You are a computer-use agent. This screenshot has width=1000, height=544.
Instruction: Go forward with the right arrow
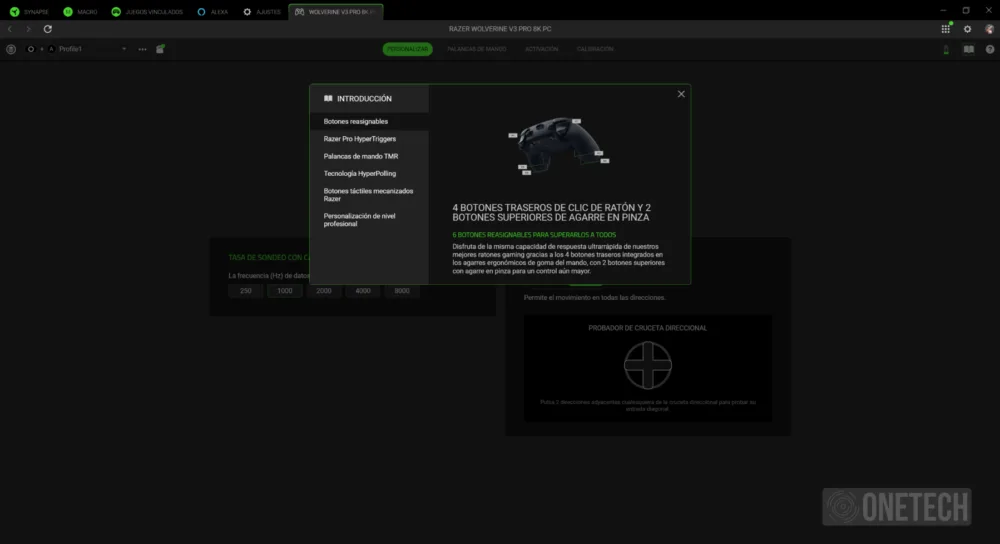28,29
